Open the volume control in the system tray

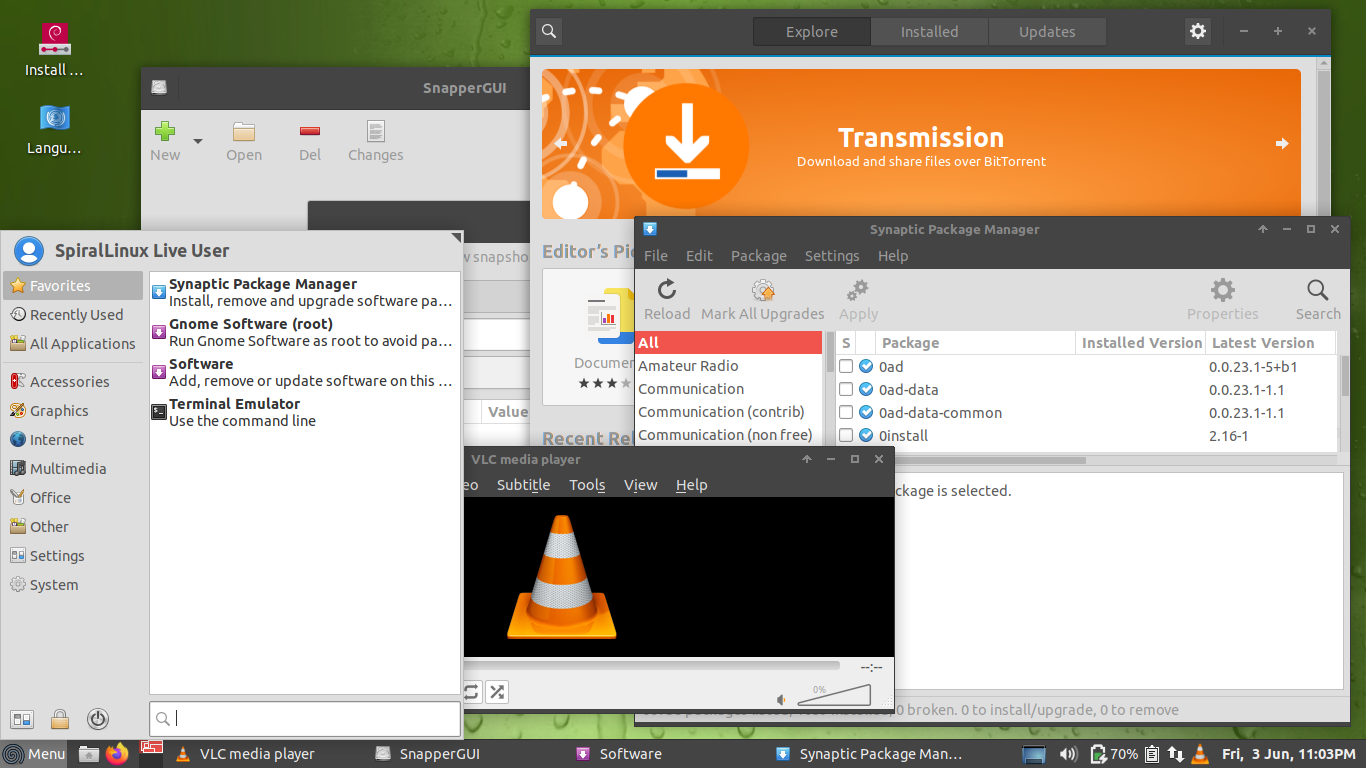click(x=1067, y=753)
